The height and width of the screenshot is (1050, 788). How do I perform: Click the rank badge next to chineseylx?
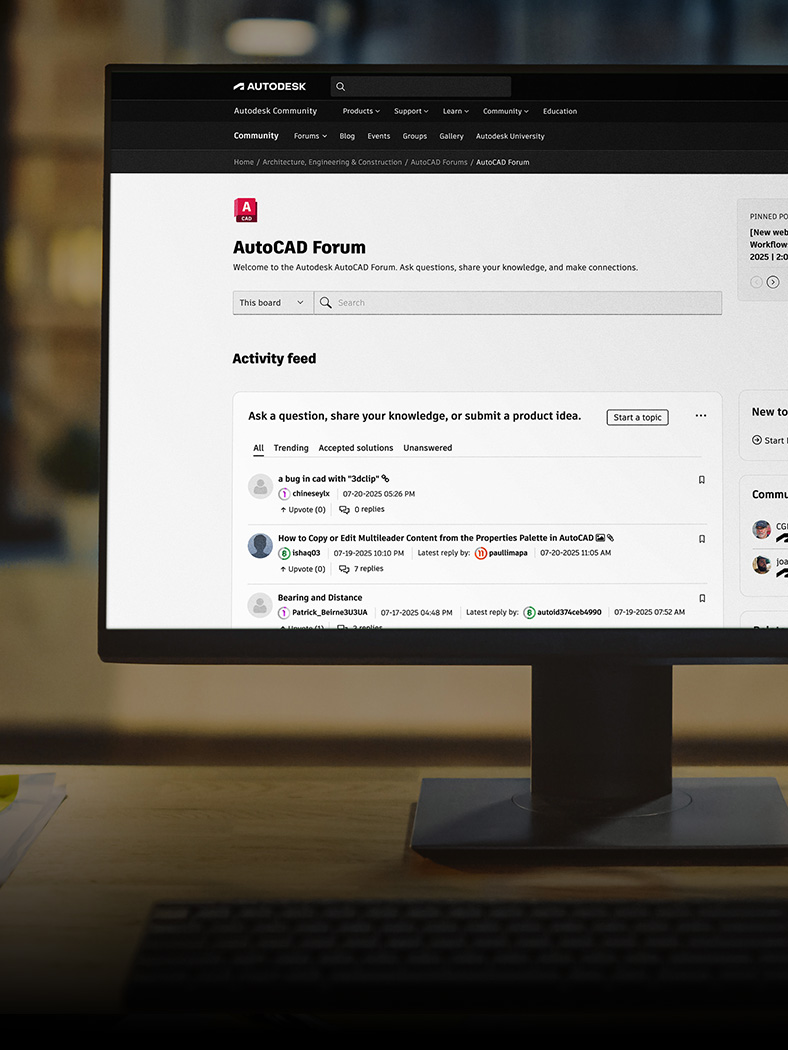284,494
